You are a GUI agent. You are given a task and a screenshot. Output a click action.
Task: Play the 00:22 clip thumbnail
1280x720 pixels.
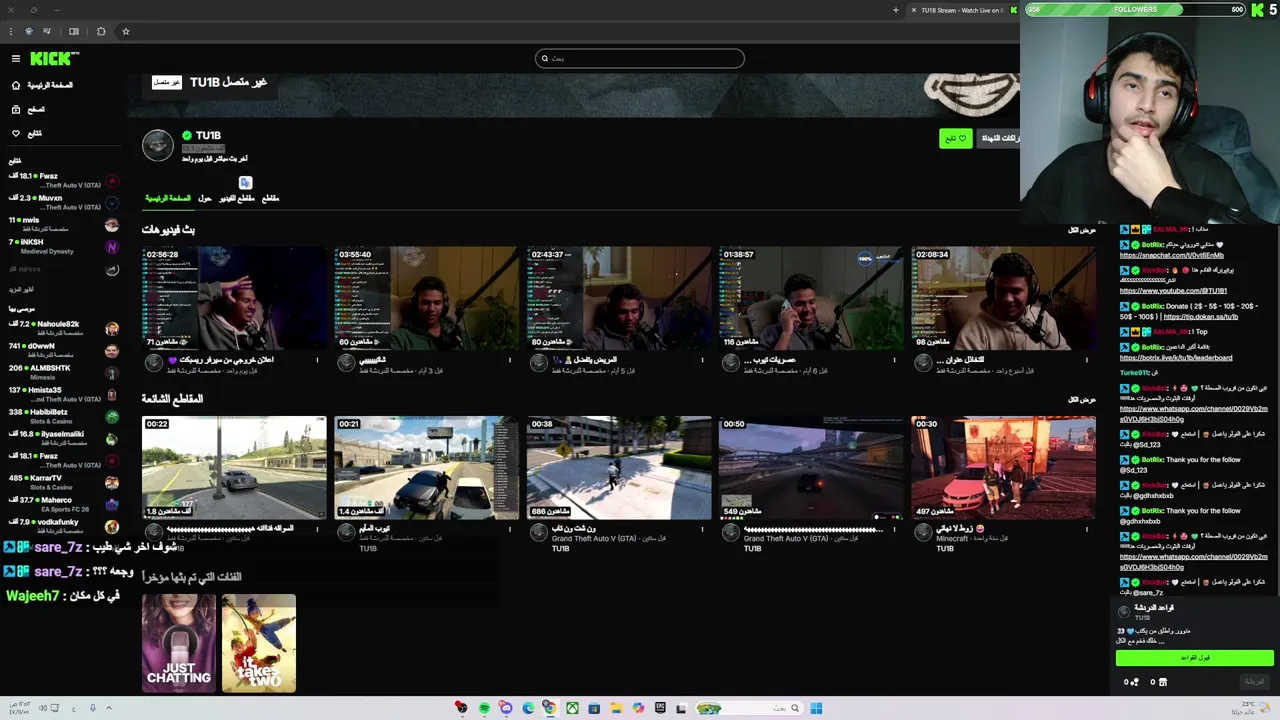click(x=234, y=468)
